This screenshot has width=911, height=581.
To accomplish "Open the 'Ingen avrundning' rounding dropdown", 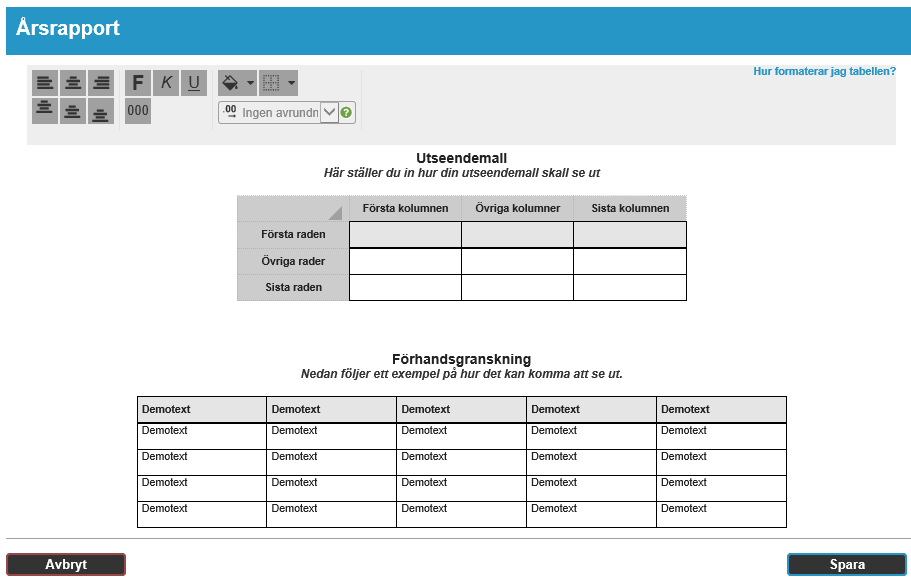I will [x=328, y=113].
